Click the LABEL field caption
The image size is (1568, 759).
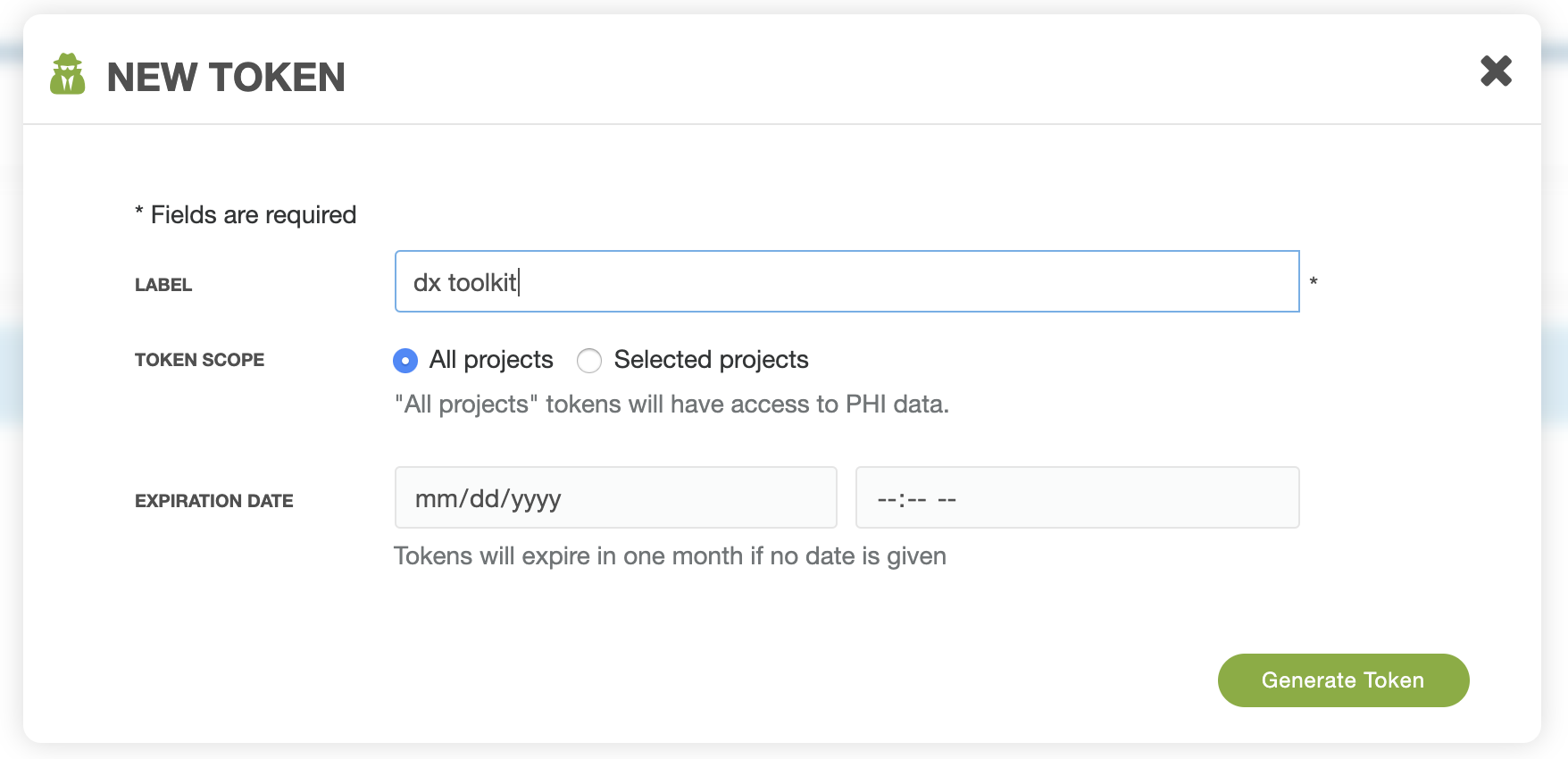163,285
